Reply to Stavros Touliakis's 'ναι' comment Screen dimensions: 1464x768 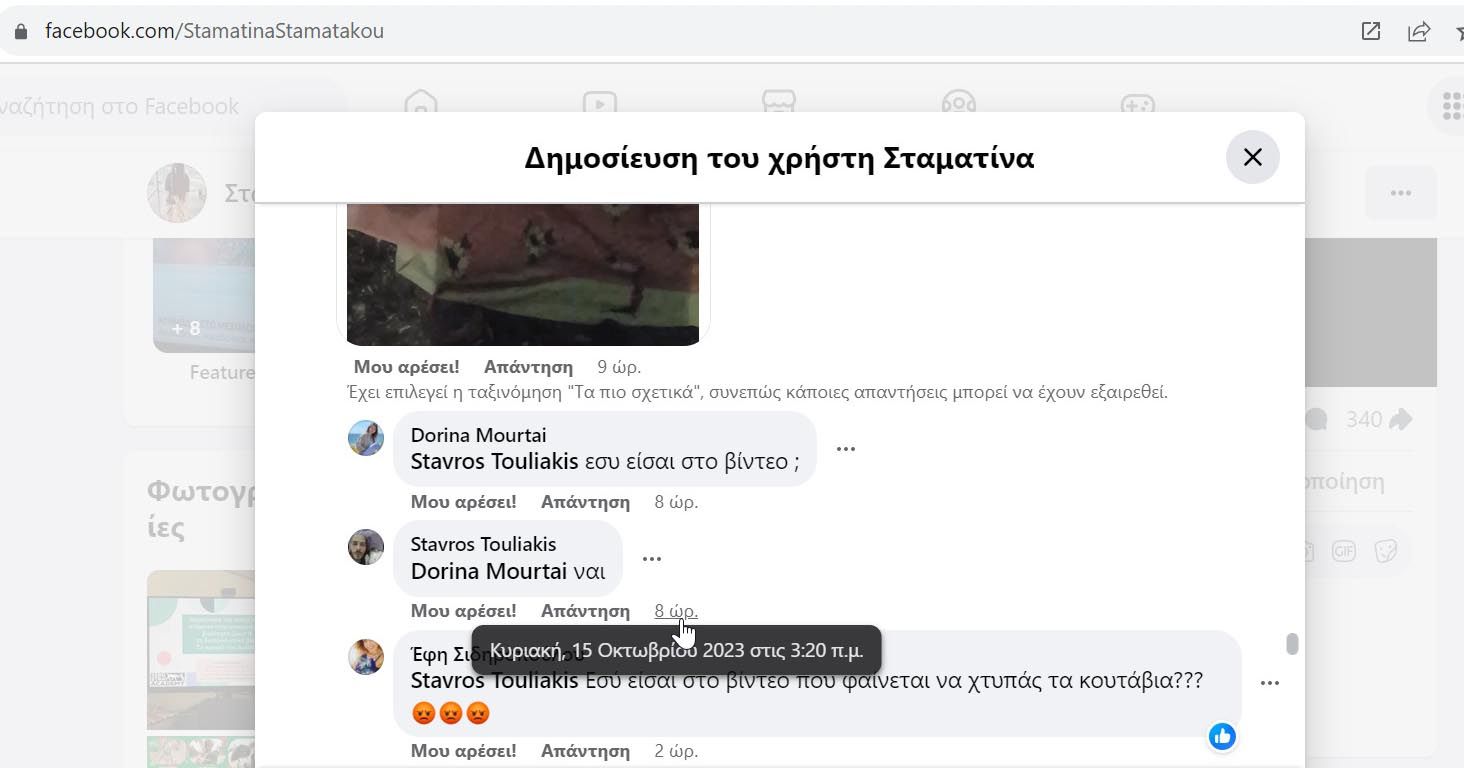[x=585, y=611]
